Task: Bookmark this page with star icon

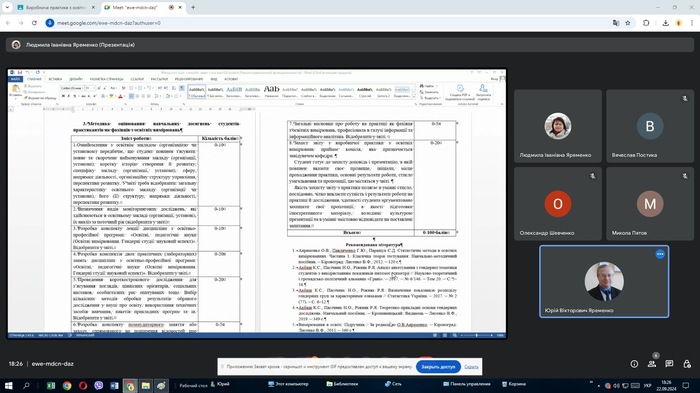Action: tap(628, 23)
